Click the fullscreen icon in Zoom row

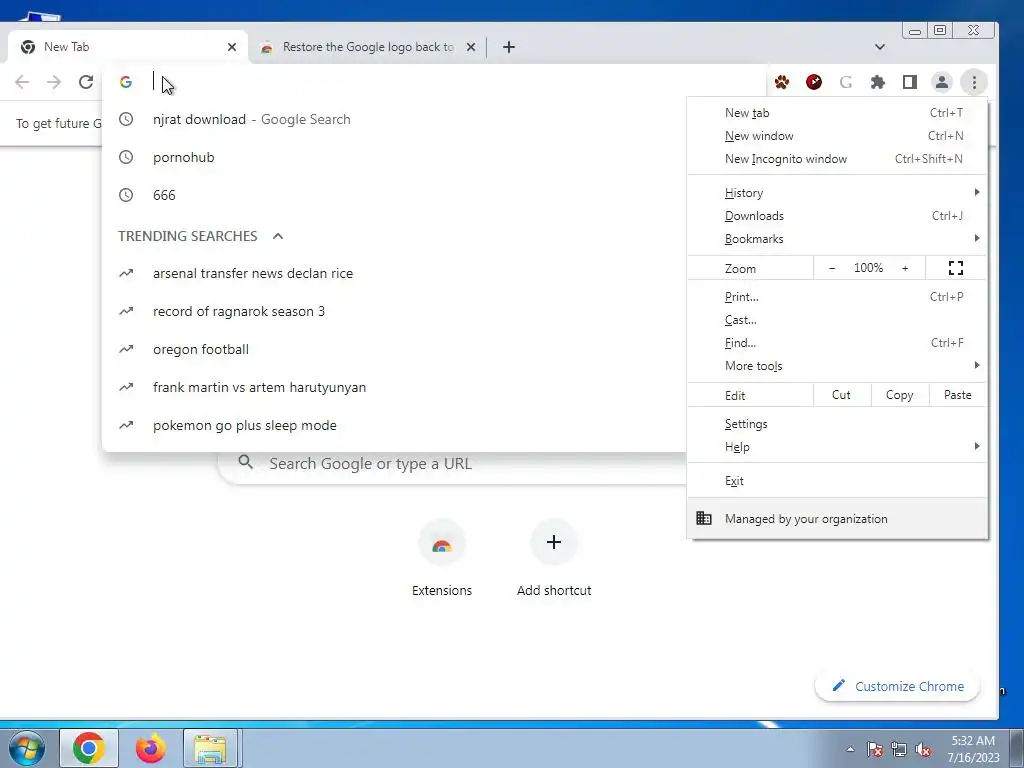point(955,268)
